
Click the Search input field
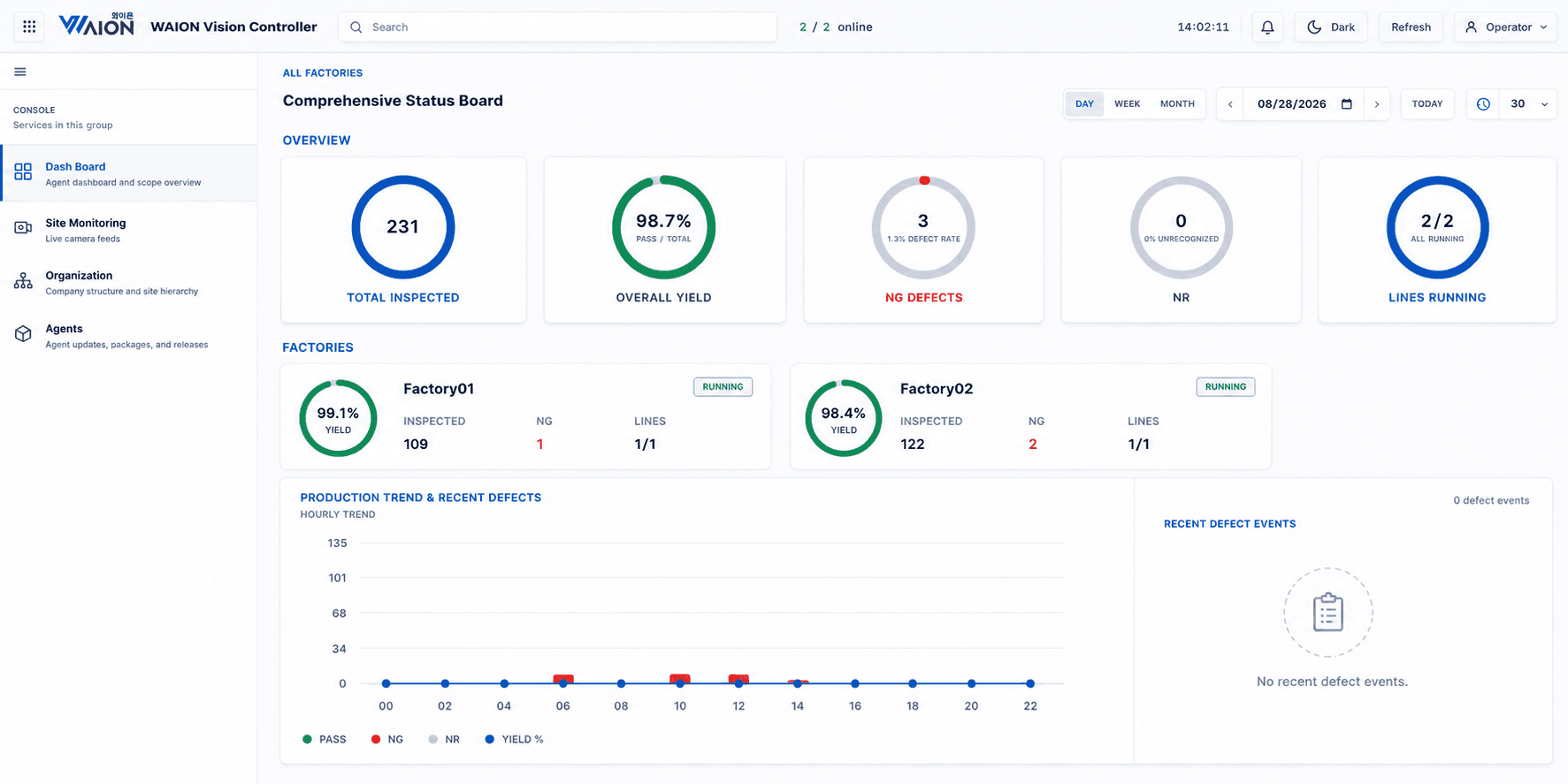(x=557, y=27)
